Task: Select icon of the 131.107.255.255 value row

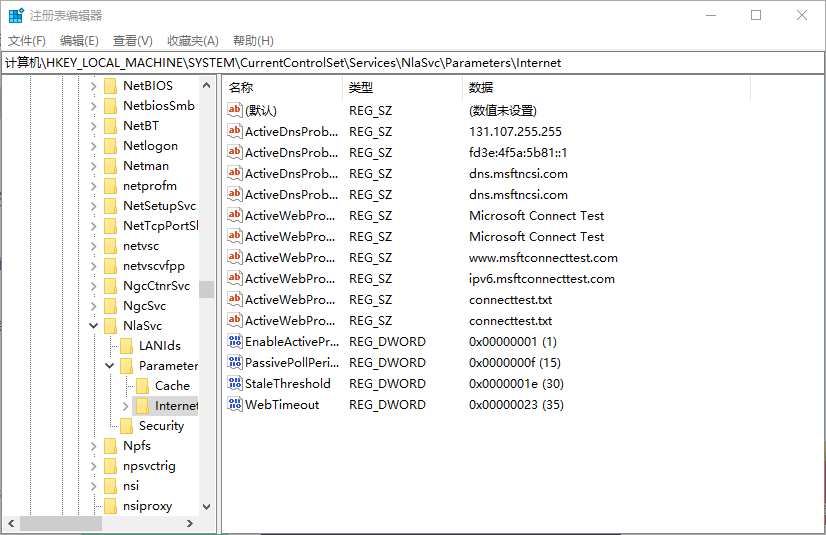Action: 235,132
